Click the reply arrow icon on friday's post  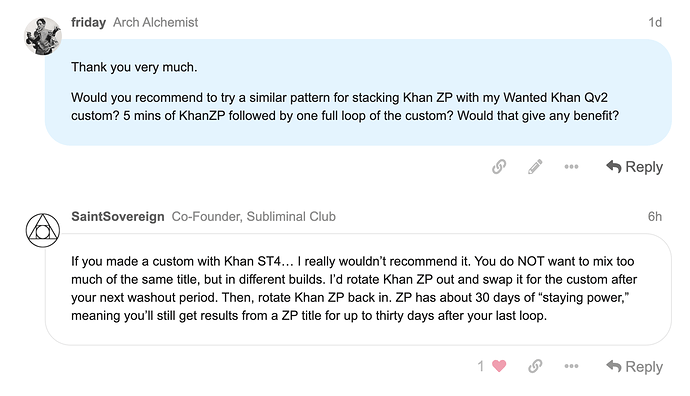pyautogui.click(x=613, y=167)
